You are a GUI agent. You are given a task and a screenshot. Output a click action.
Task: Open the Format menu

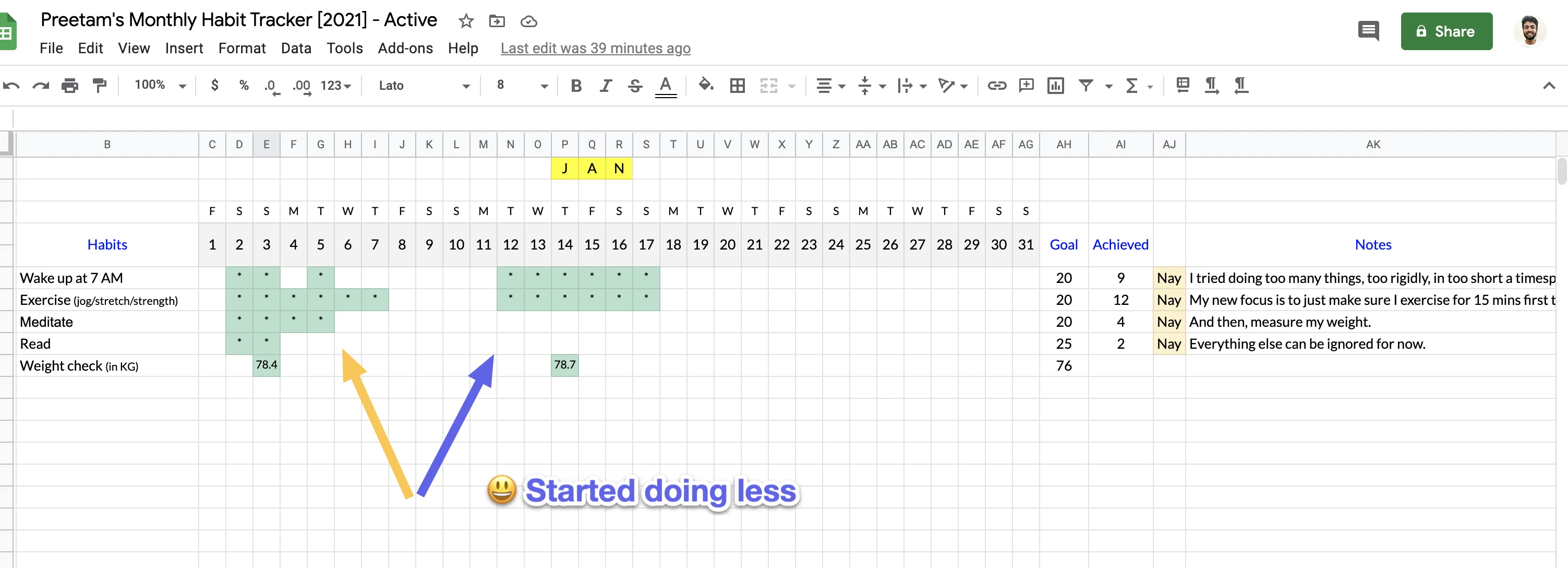[242, 48]
